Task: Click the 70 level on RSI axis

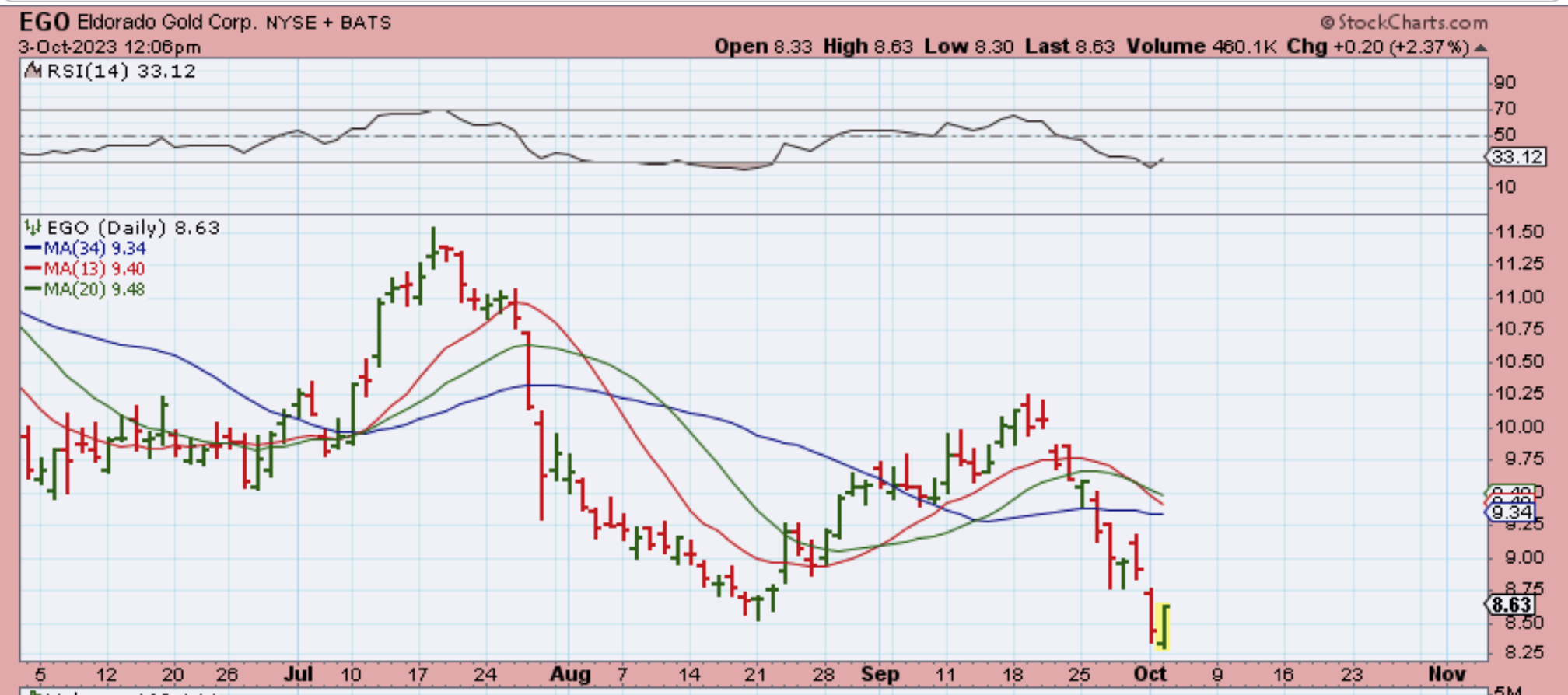Action: (1505, 109)
